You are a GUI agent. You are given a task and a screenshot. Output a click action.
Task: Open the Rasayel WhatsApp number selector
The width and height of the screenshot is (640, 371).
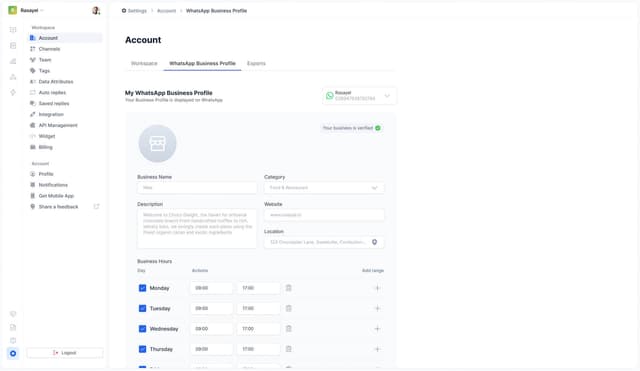coord(359,96)
